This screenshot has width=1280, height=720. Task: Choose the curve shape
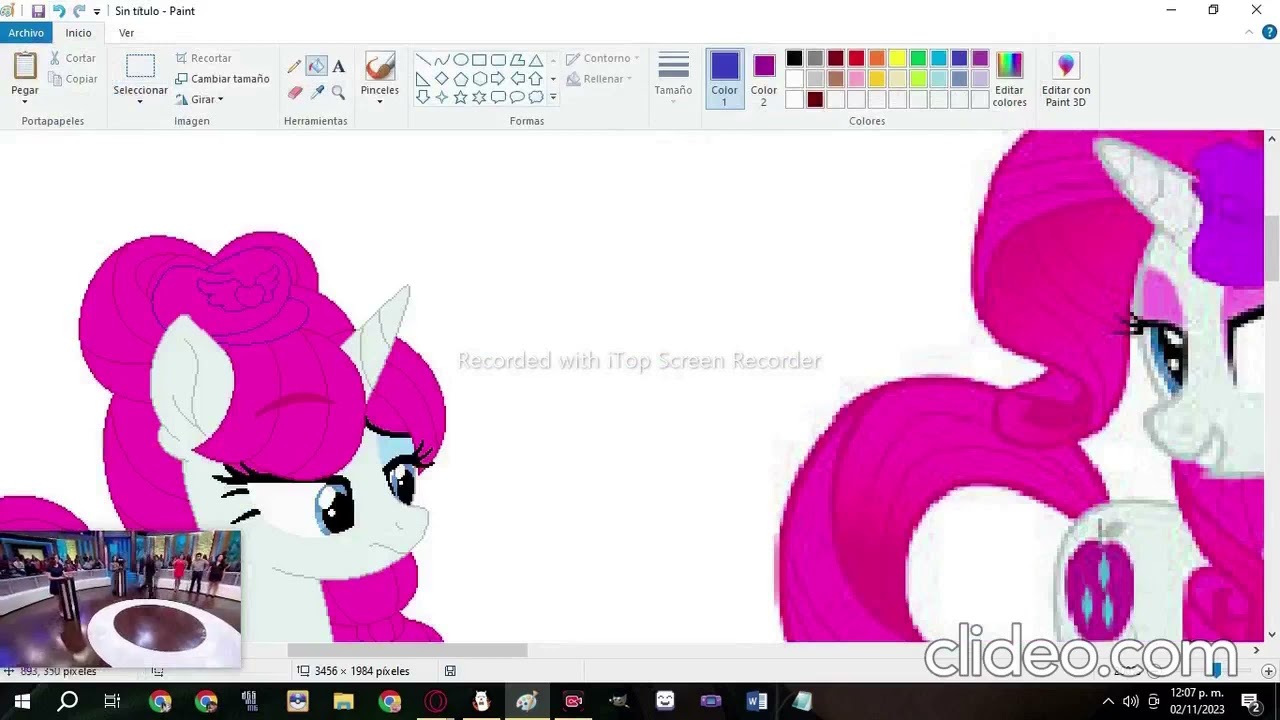(442, 60)
